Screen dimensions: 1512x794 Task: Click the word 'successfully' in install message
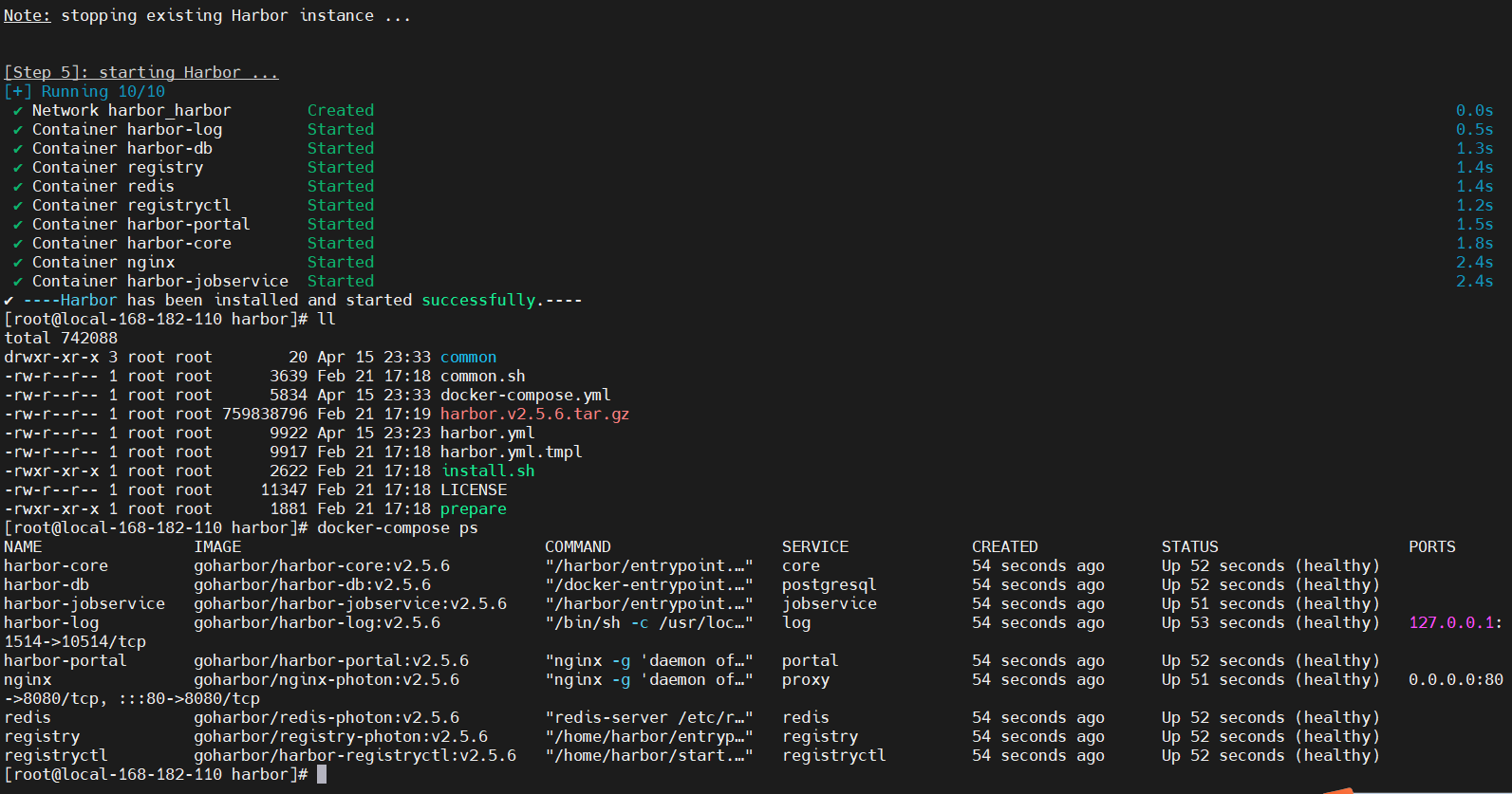tap(478, 301)
